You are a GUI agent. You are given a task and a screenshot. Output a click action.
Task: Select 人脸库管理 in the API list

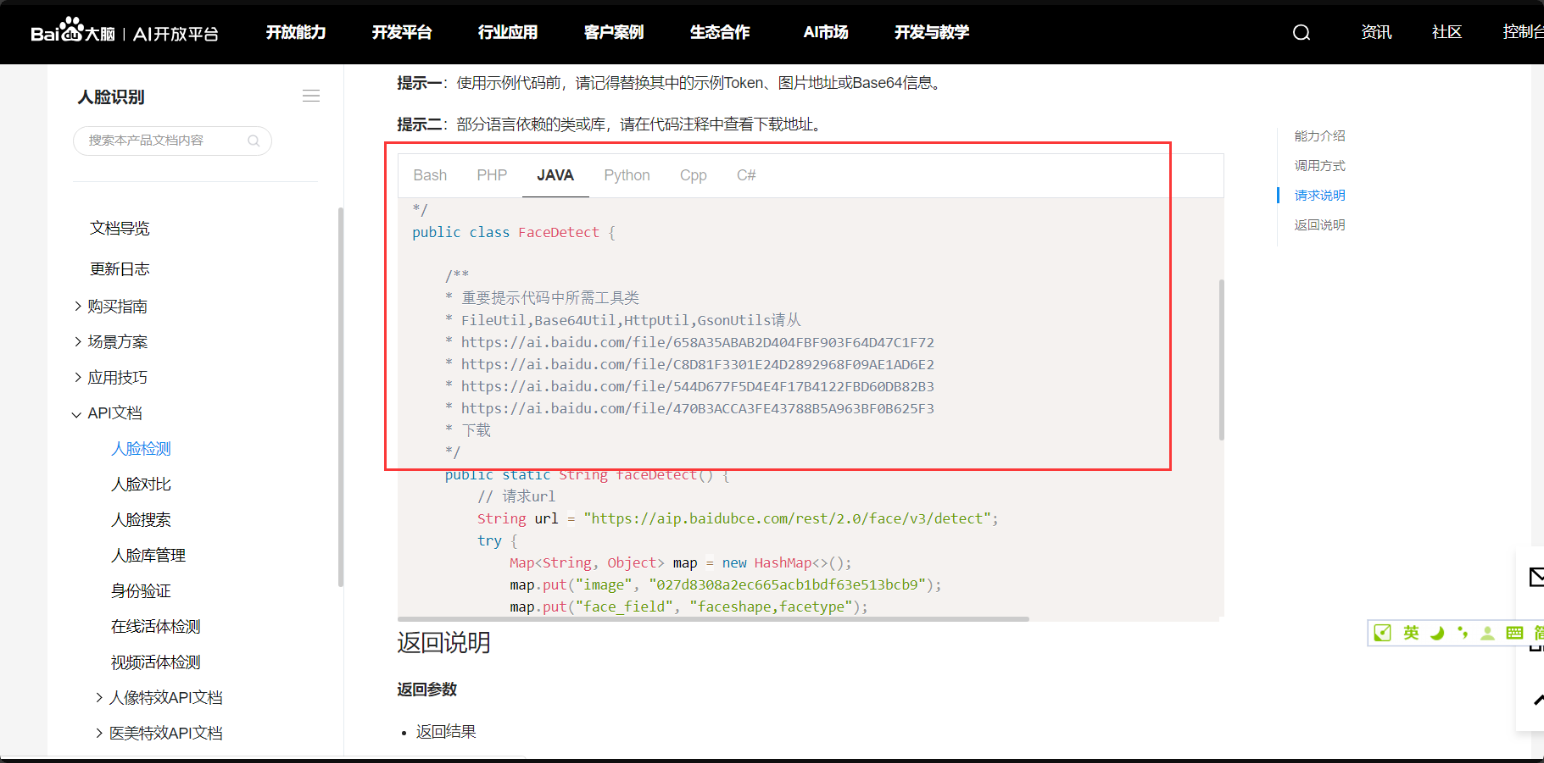click(148, 555)
